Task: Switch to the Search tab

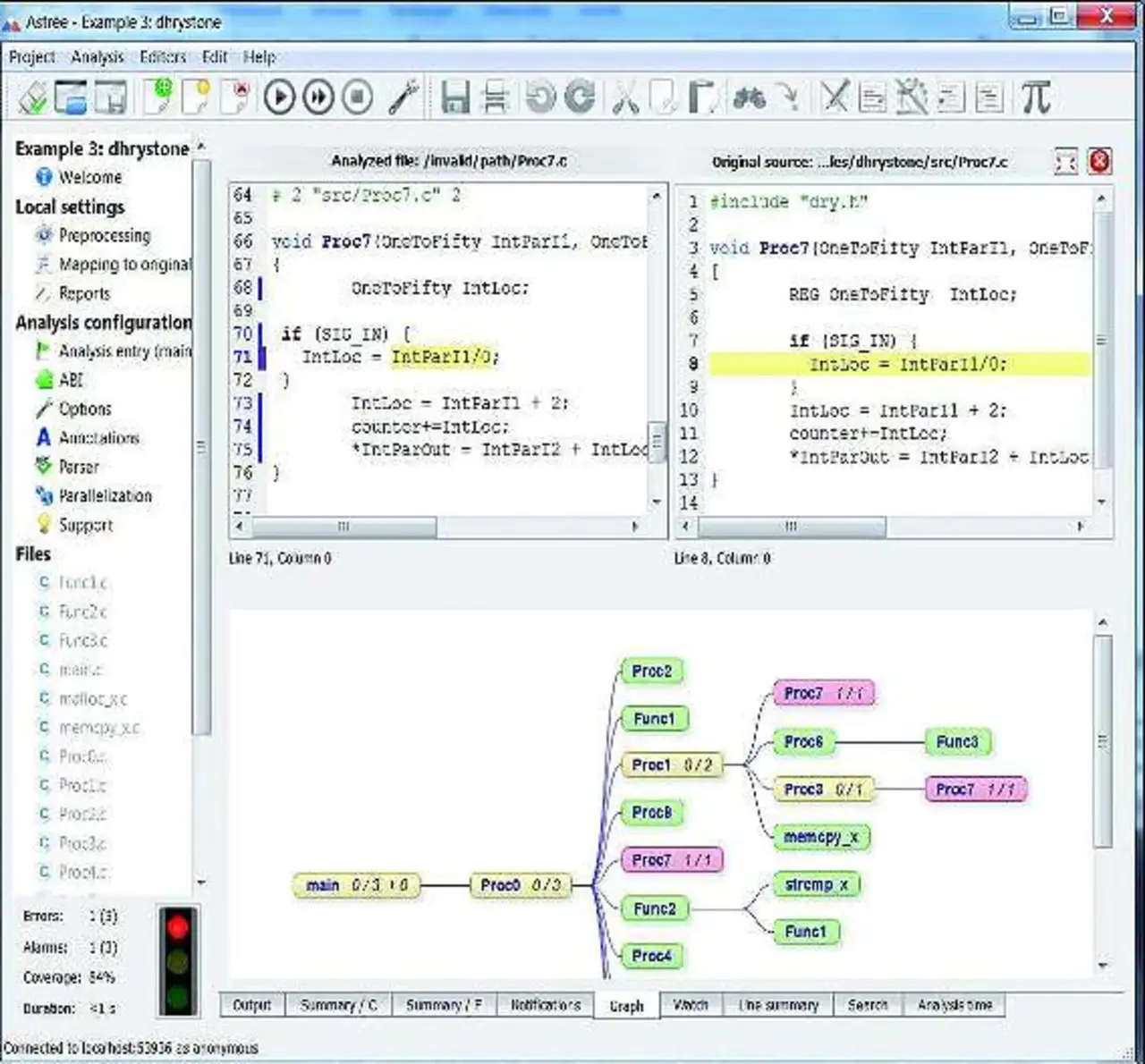Action: point(868,1005)
